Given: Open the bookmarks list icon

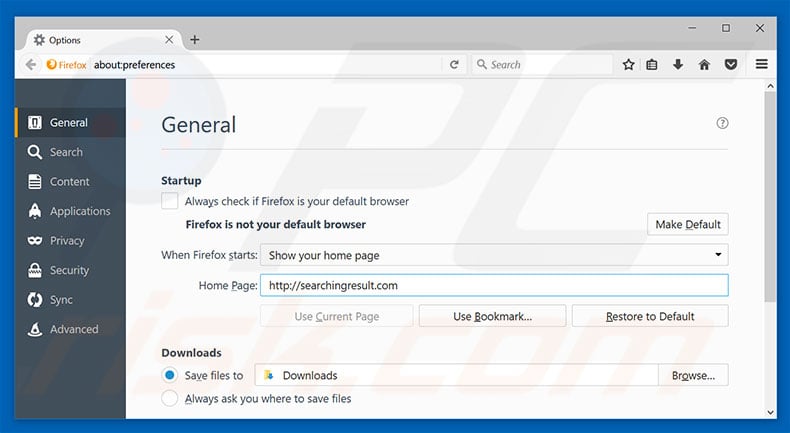Looking at the screenshot, I should click(651, 65).
